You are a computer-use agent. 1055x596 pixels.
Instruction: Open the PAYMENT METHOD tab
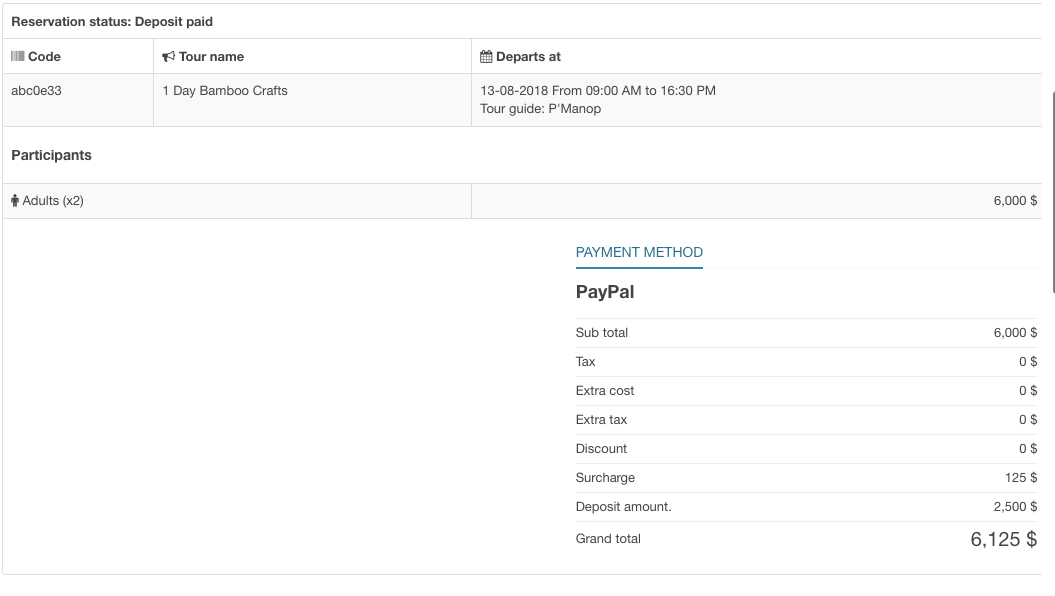[639, 253]
